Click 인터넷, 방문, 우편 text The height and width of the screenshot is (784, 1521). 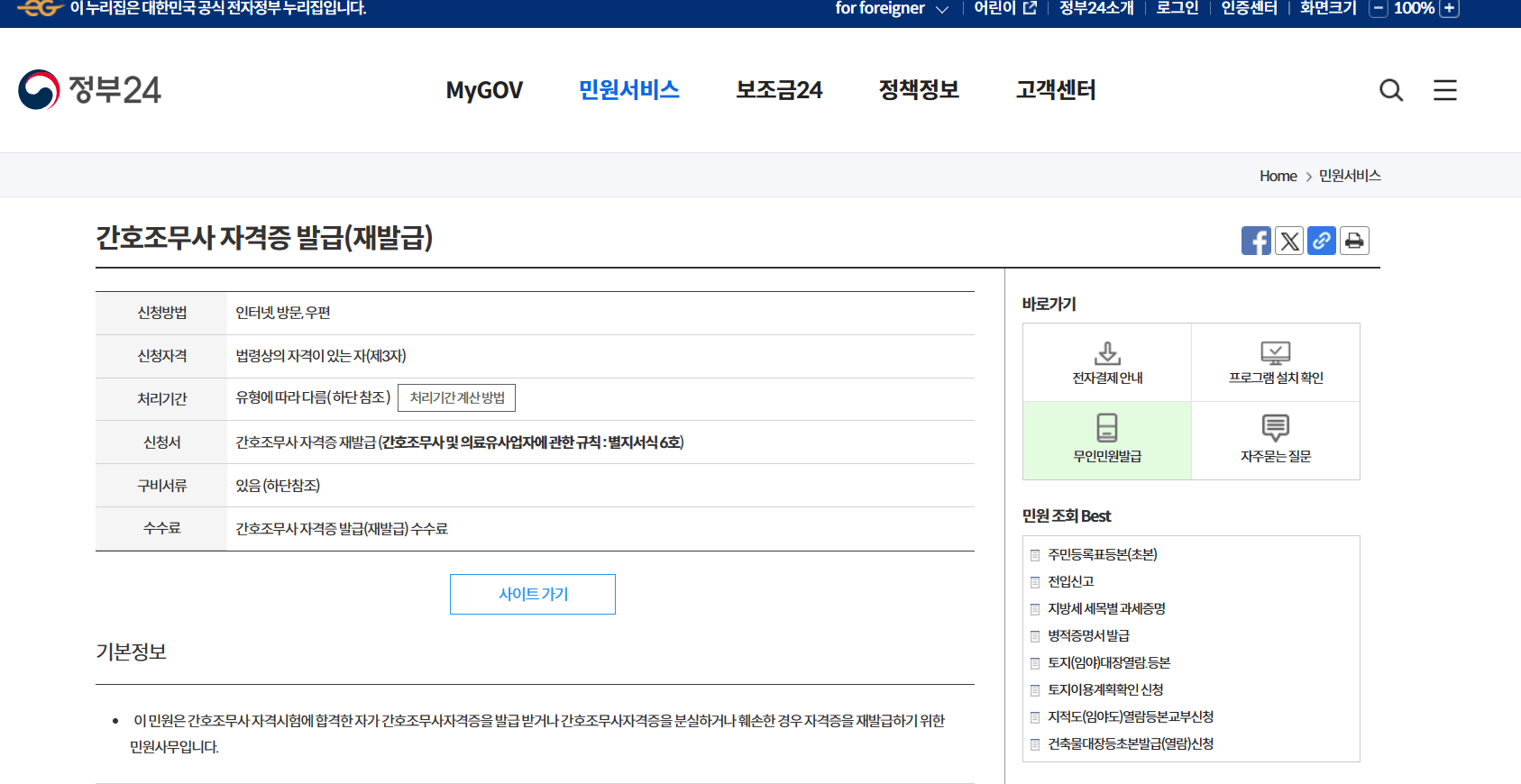coord(283,313)
